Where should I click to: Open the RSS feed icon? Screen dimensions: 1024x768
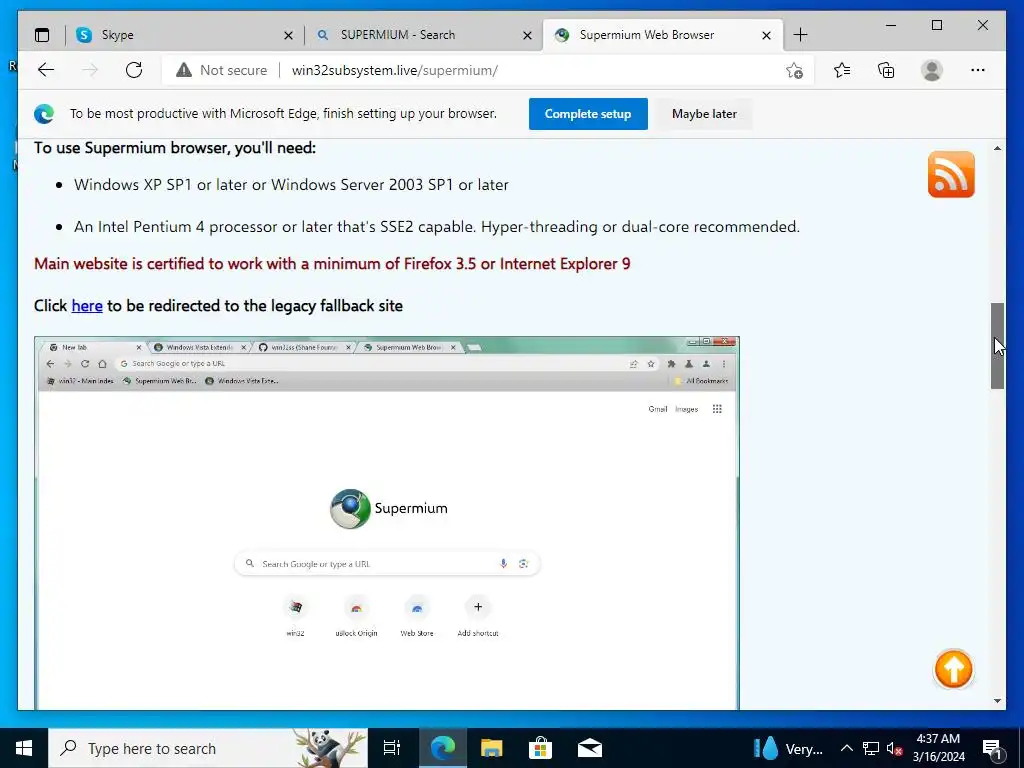tap(951, 174)
